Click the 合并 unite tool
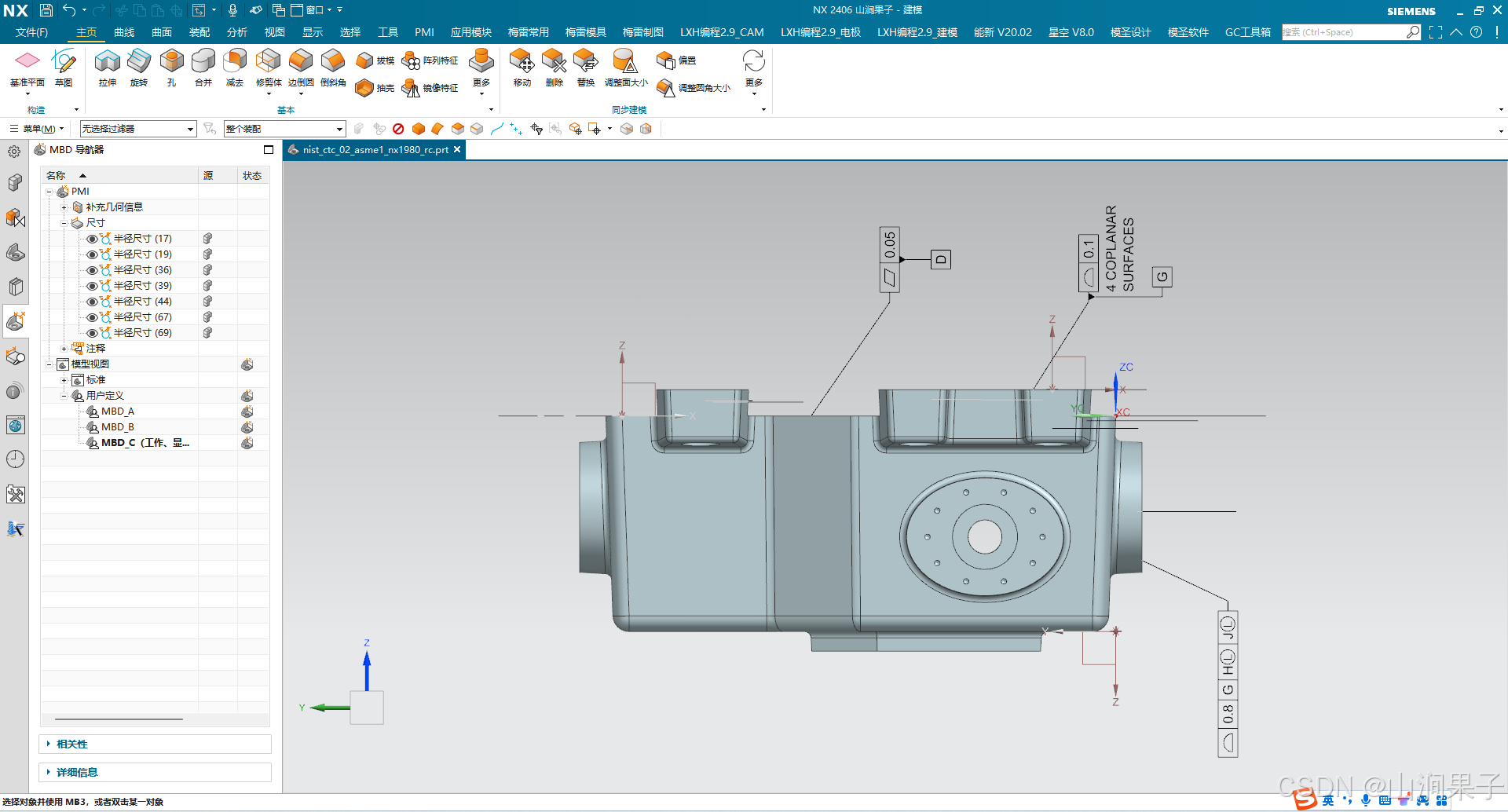This screenshot has height=812, width=1508. tap(203, 68)
